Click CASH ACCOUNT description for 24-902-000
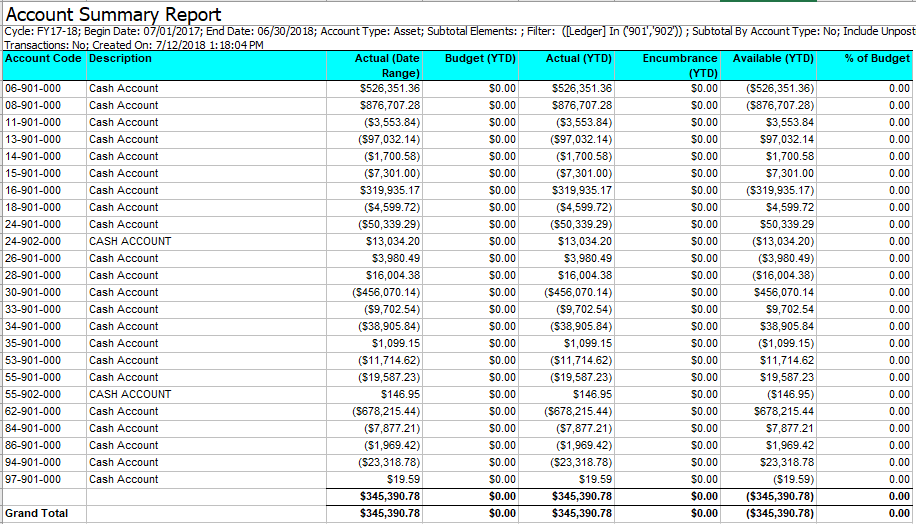 (x=130, y=241)
